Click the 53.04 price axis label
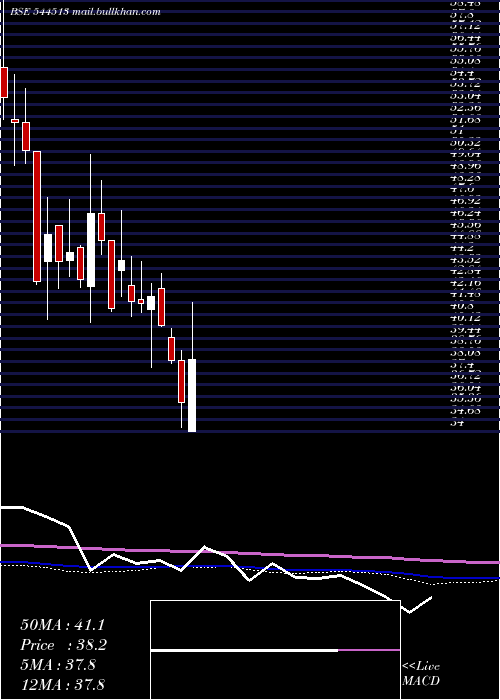Viewport: 500px width, 700px height. point(466,96)
